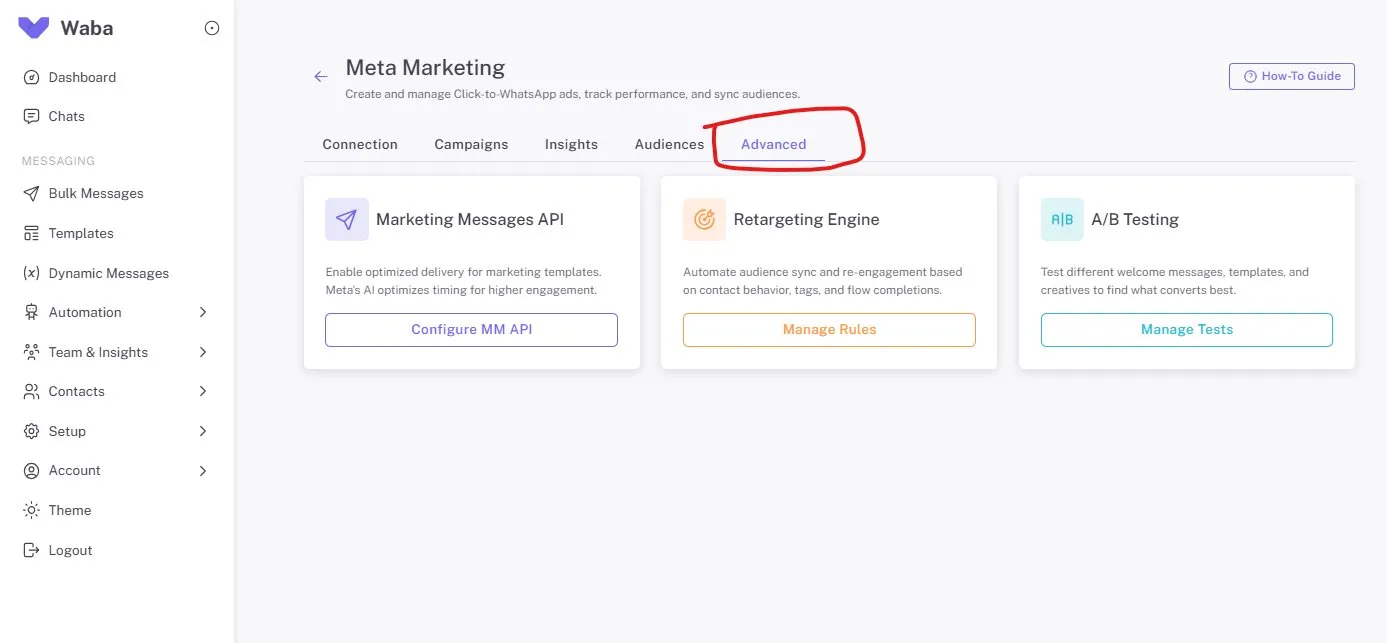Switch to the Connection tab
This screenshot has width=1387, height=643.
coord(360,144)
